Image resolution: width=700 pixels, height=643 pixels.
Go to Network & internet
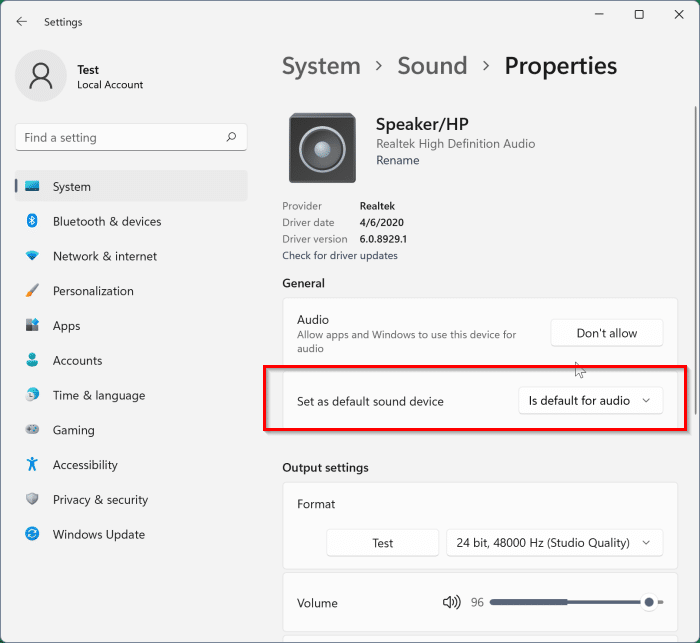tap(131, 256)
